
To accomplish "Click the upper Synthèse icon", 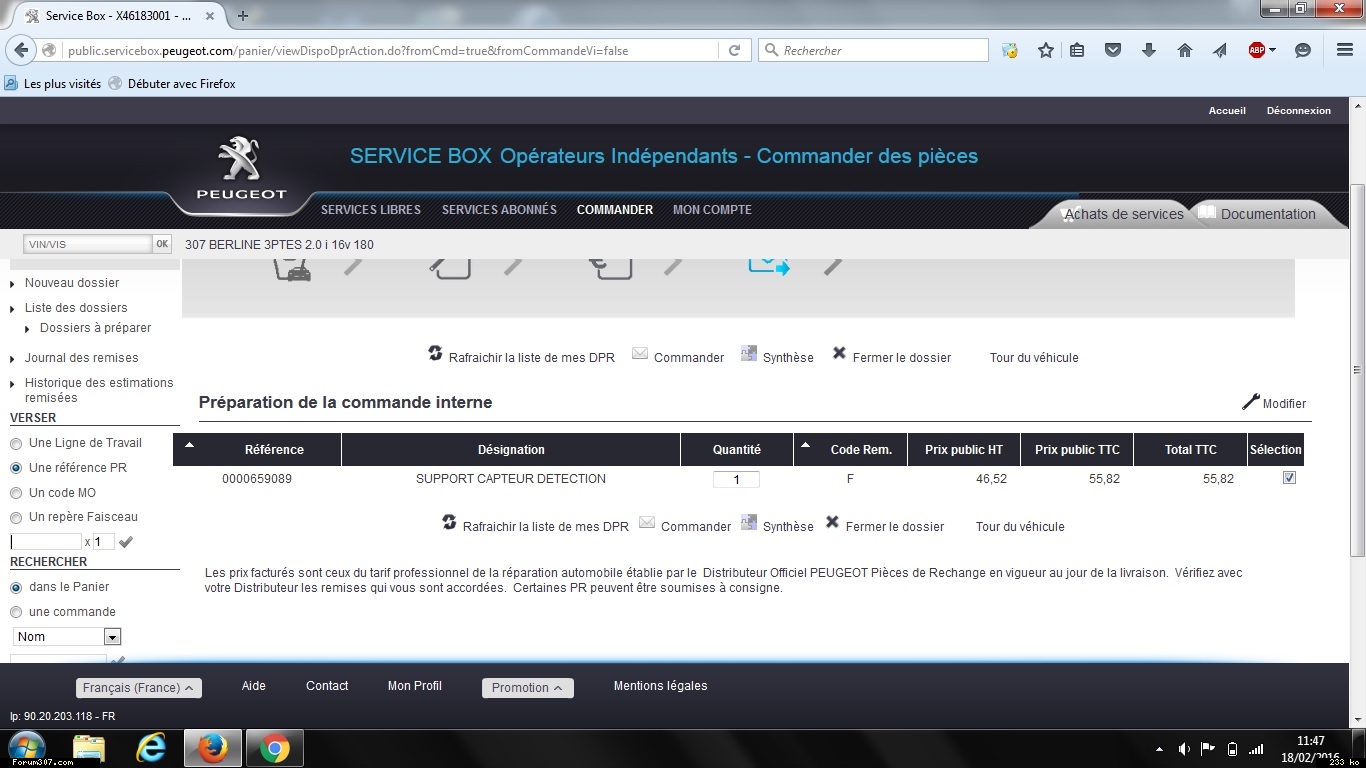I will (749, 353).
